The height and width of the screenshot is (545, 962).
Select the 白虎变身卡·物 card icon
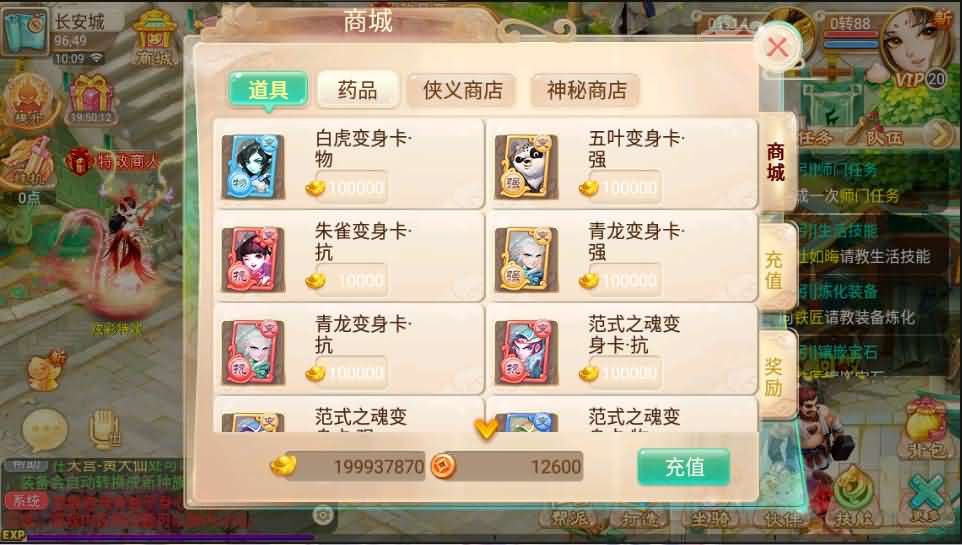pyautogui.click(x=253, y=166)
